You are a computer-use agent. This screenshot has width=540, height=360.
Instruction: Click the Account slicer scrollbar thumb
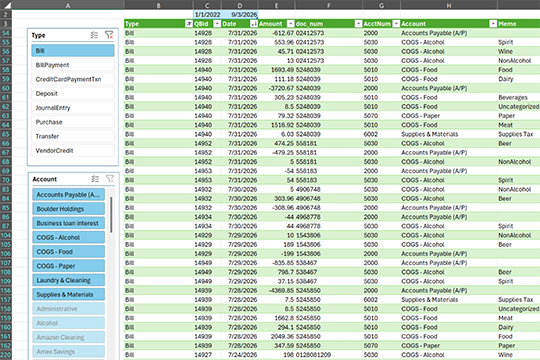coord(111,215)
